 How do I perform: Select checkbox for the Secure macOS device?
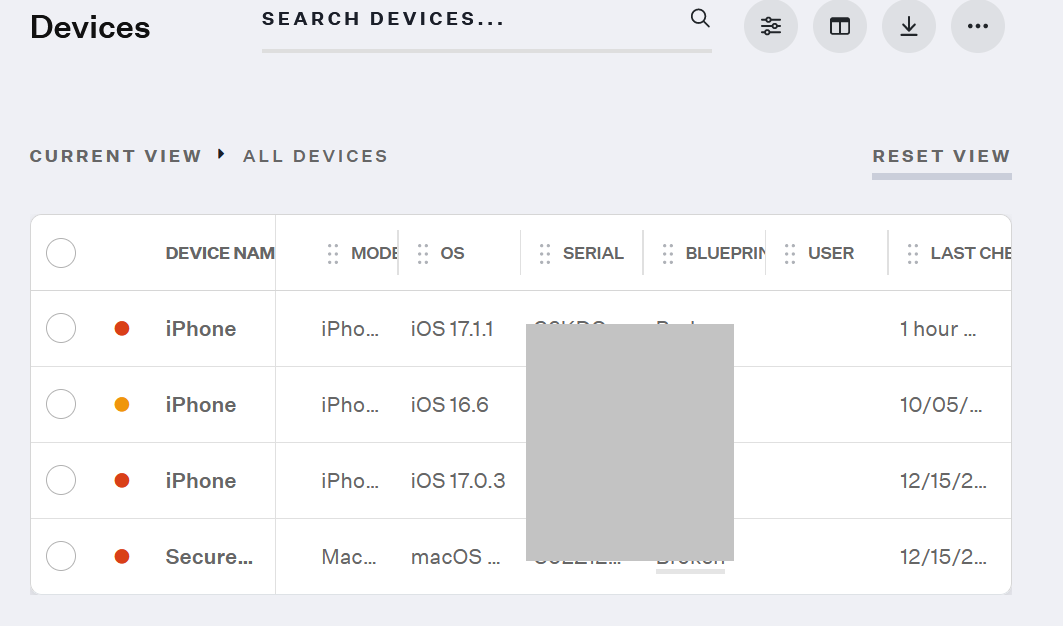pyautogui.click(x=61, y=556)
